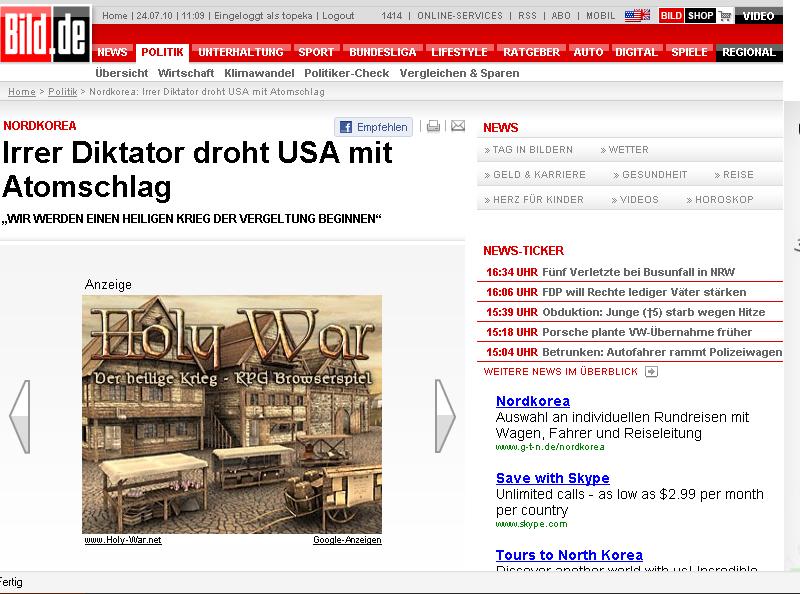Open the VIDEOS link in News box
Image resolution: width=800 pixels, height=594 pixels.
[x=635, y=200]
